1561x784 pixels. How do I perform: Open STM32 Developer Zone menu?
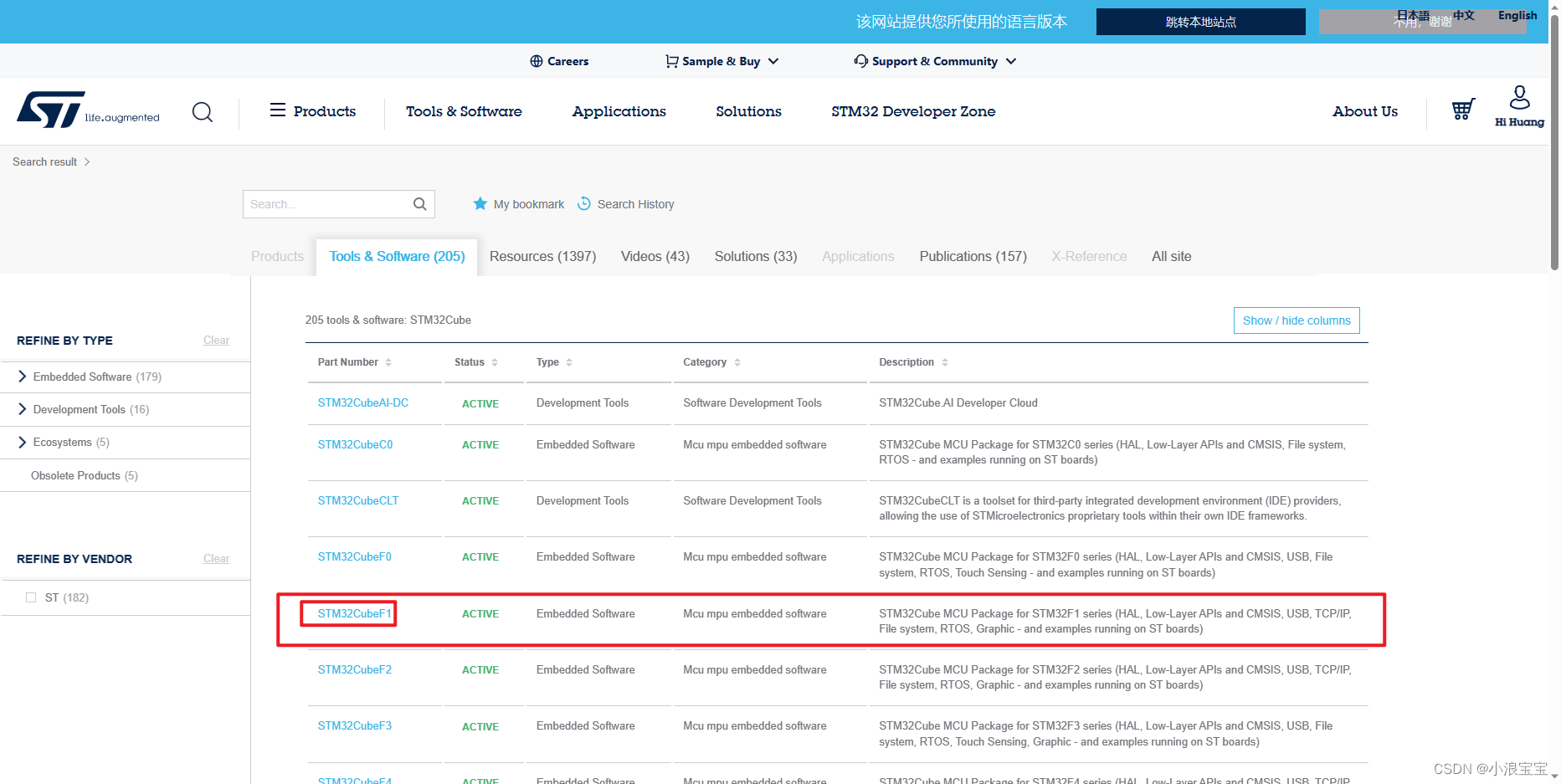click(913, 111)
